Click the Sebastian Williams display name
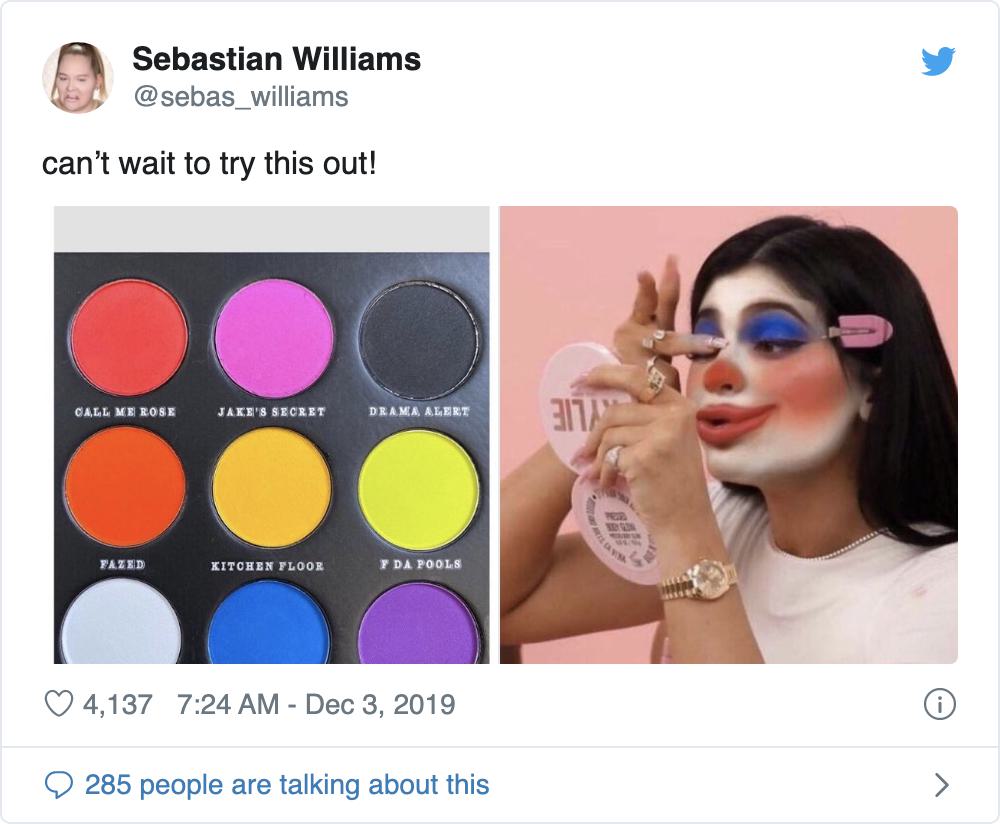Viewport: 1000px width, 824px height. click(x=276, y=60)
